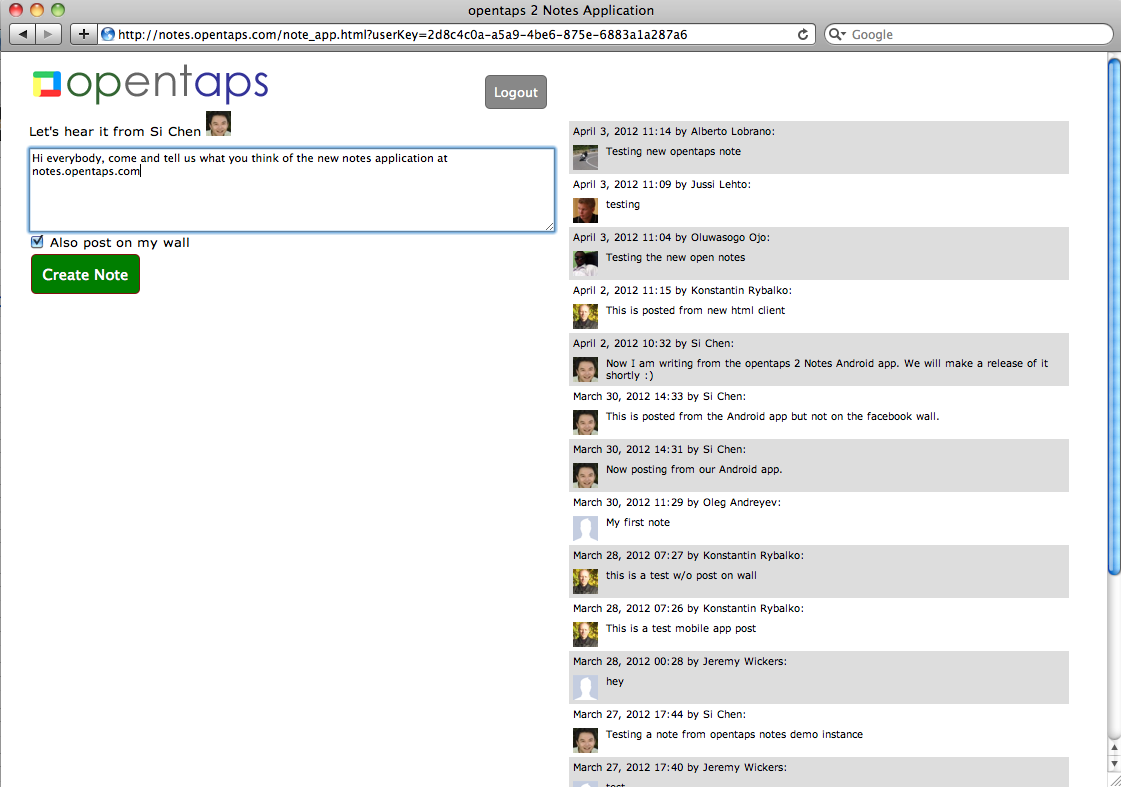This screenshot has width=1121, height=787.
Task: Click 'Testing new opentaps note' text
Action: (x=673, y=152)
